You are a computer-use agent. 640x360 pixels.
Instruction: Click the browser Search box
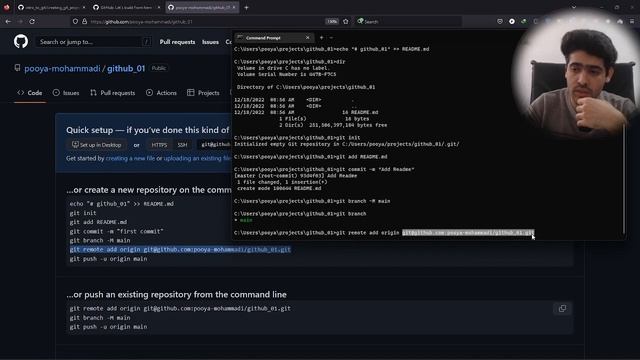(408, 21)
